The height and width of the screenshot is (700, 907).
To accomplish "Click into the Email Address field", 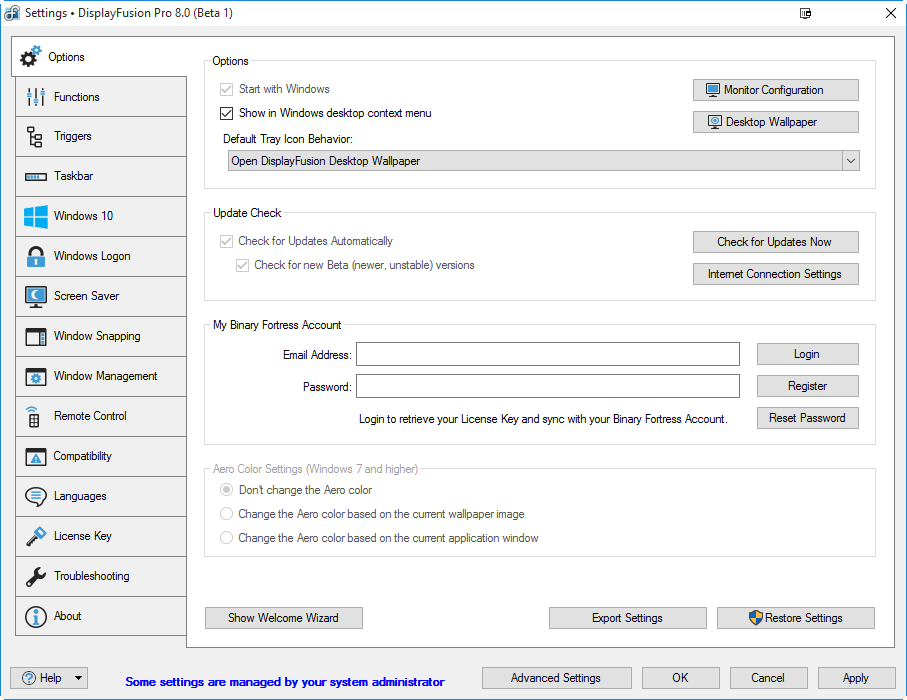I will pos(548,355).
